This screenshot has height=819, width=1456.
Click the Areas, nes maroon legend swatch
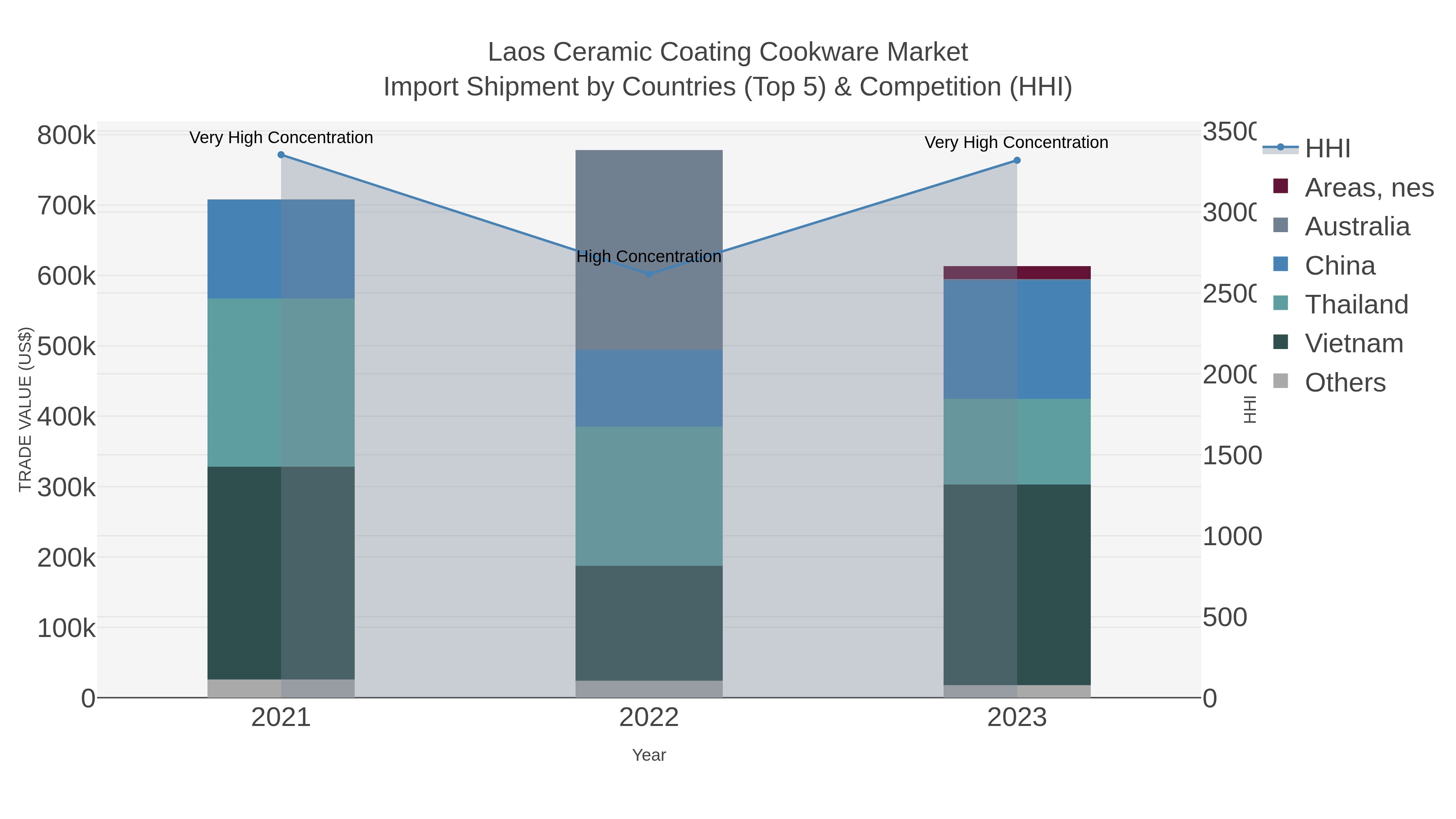point(1281,186)
